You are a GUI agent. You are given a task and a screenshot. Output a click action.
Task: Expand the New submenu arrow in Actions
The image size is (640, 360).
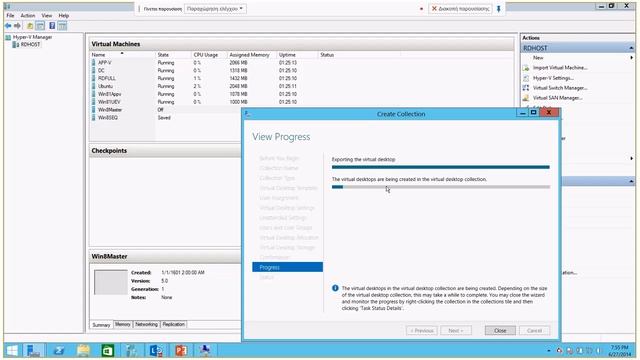click(x=631, y=58)
